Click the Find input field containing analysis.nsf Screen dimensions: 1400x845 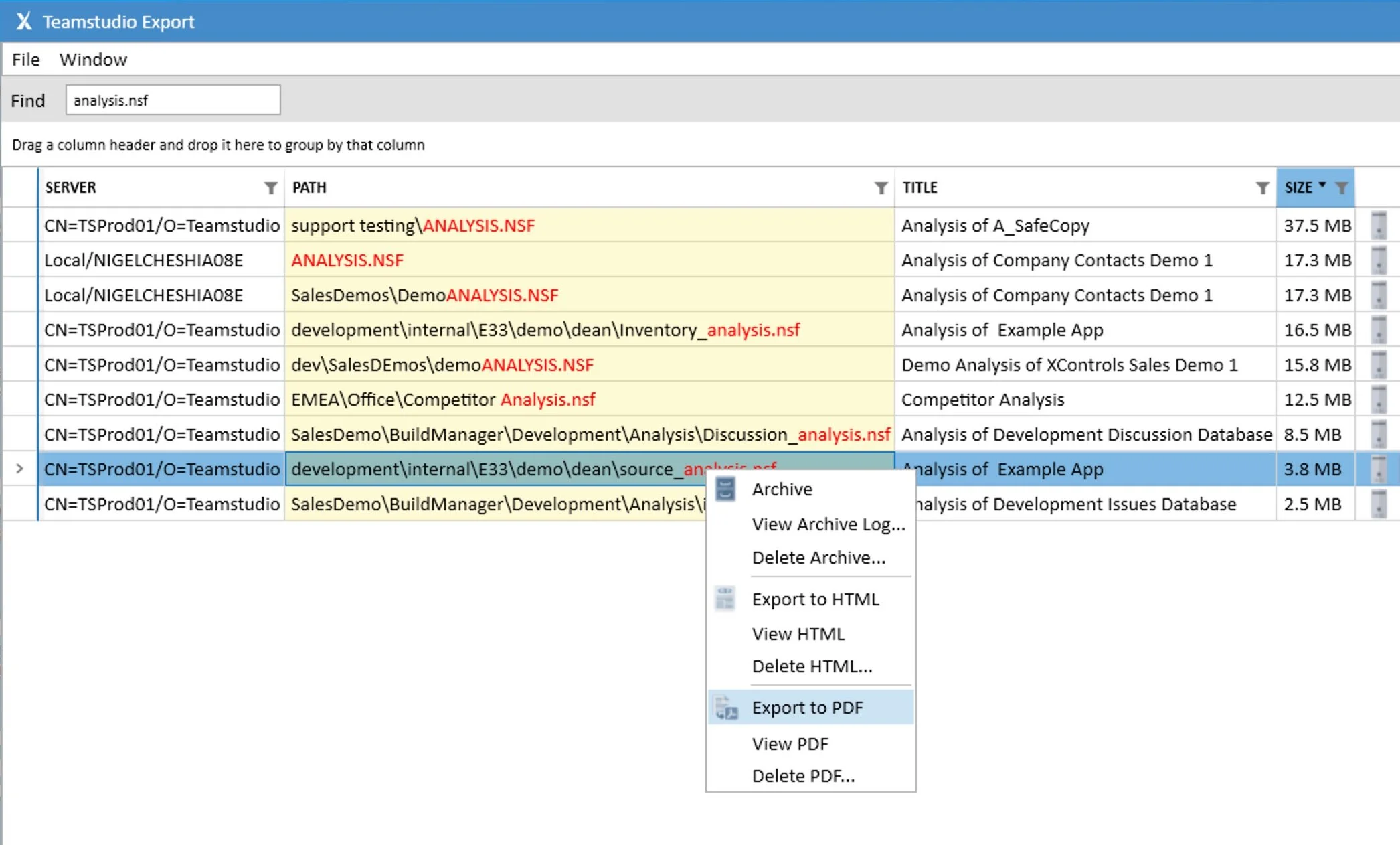pos(173,100)
